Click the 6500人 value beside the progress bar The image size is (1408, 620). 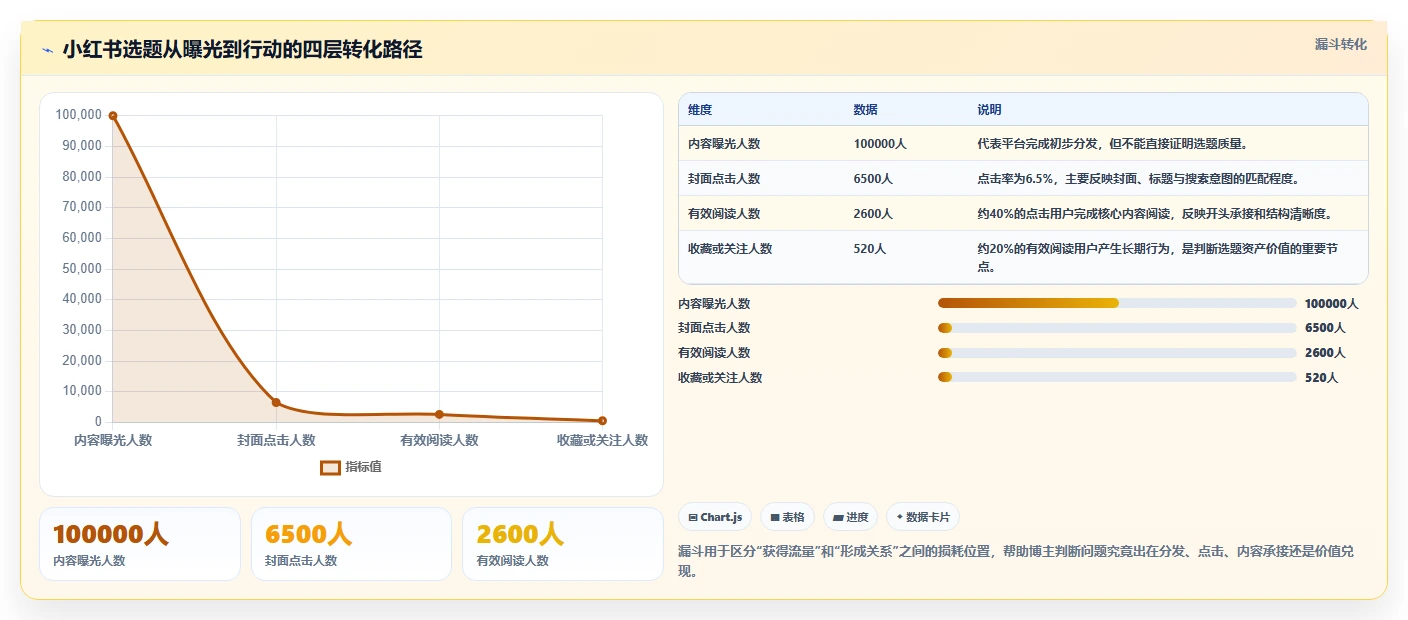pyautogui.click(x=1325, y=328)
